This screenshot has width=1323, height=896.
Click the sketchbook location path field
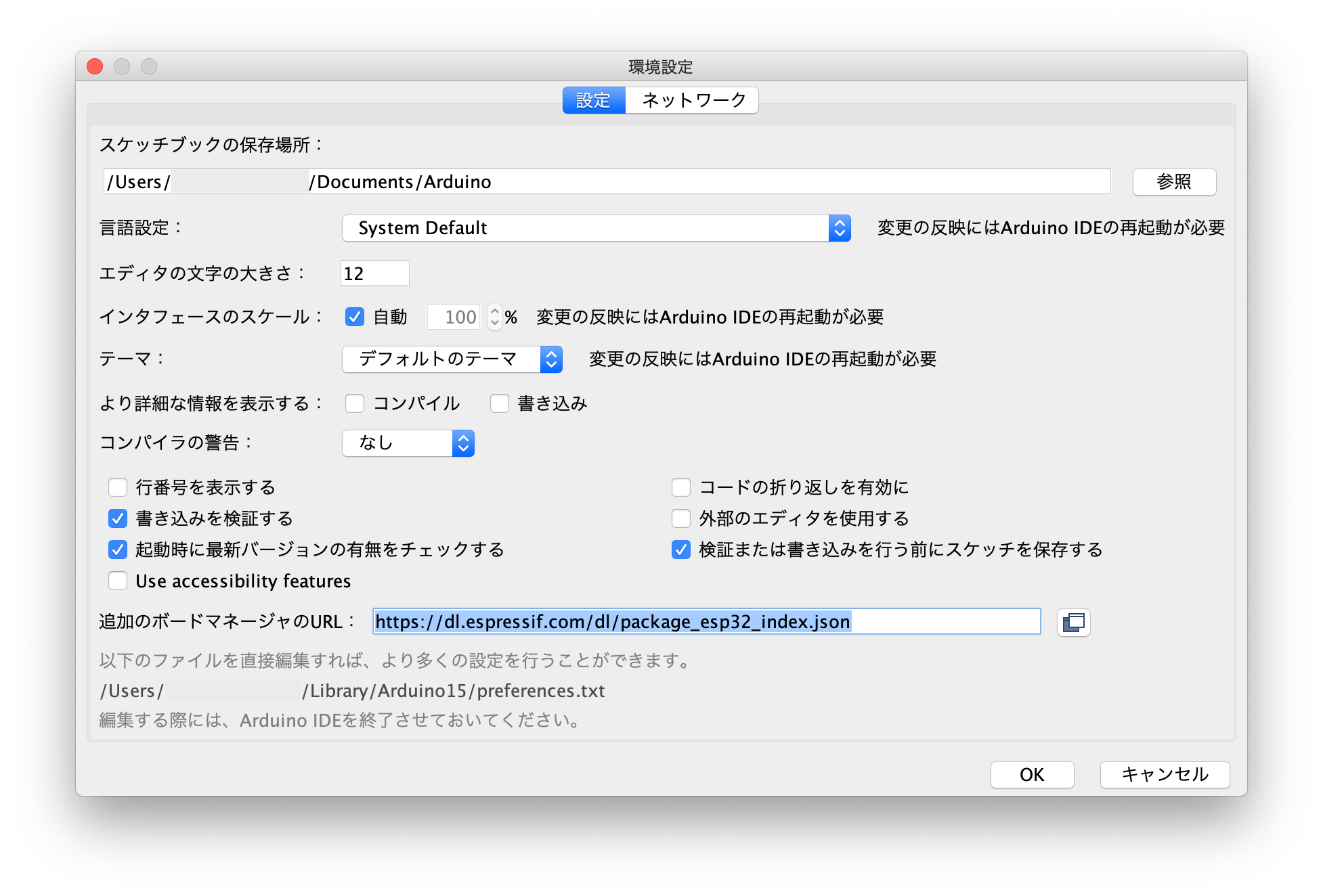607,181
